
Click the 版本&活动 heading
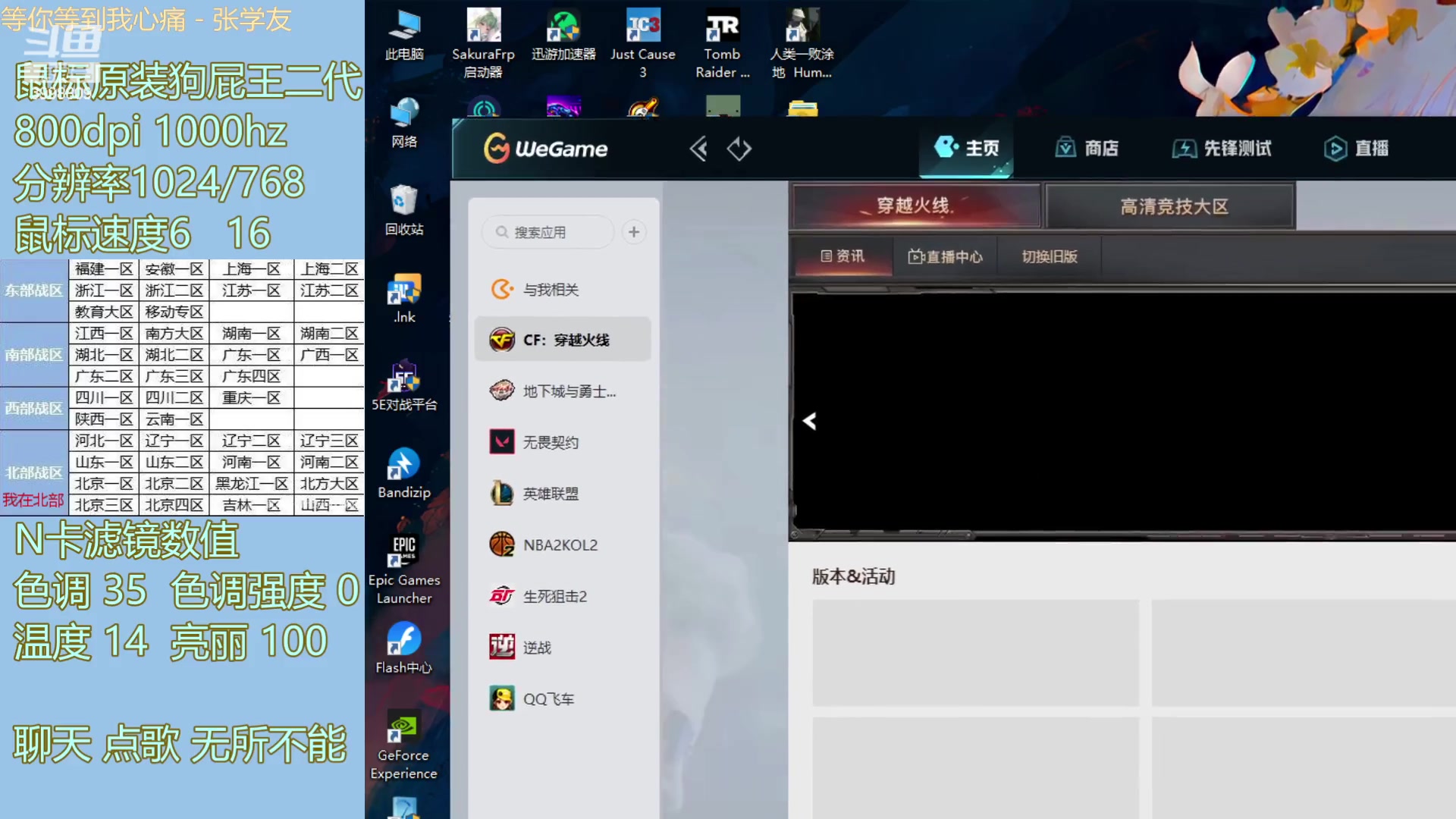coord(853,576)
